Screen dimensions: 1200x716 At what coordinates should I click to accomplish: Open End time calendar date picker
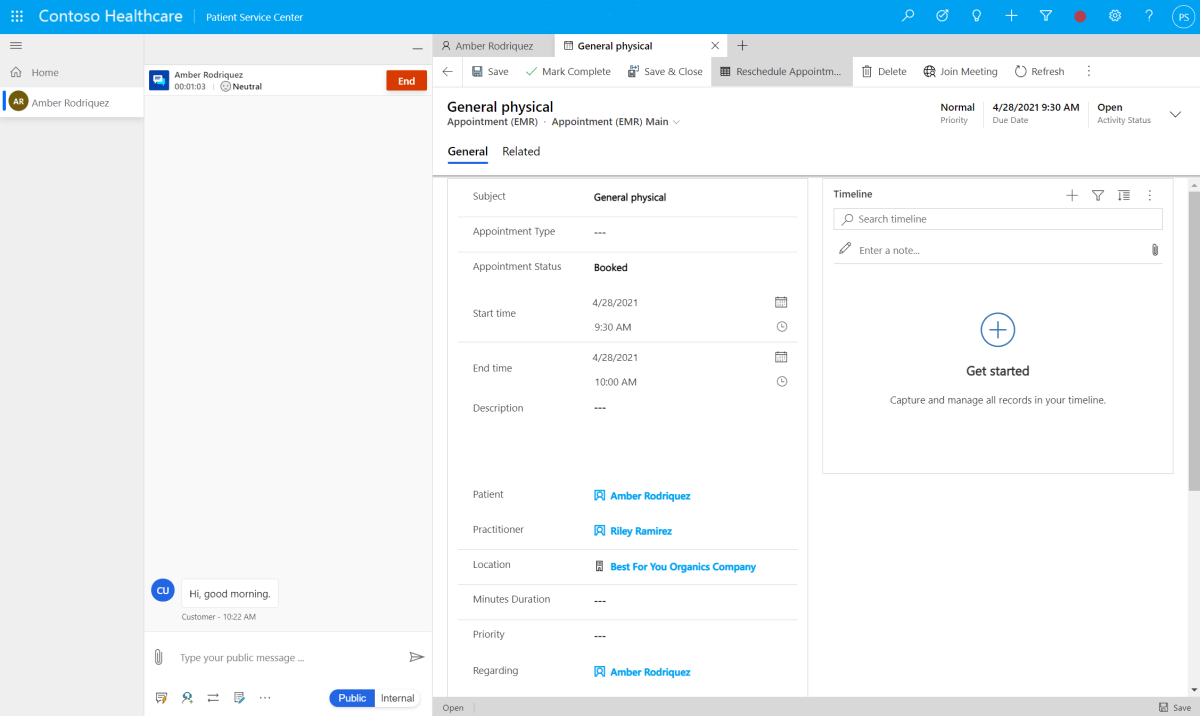[781, 357]
